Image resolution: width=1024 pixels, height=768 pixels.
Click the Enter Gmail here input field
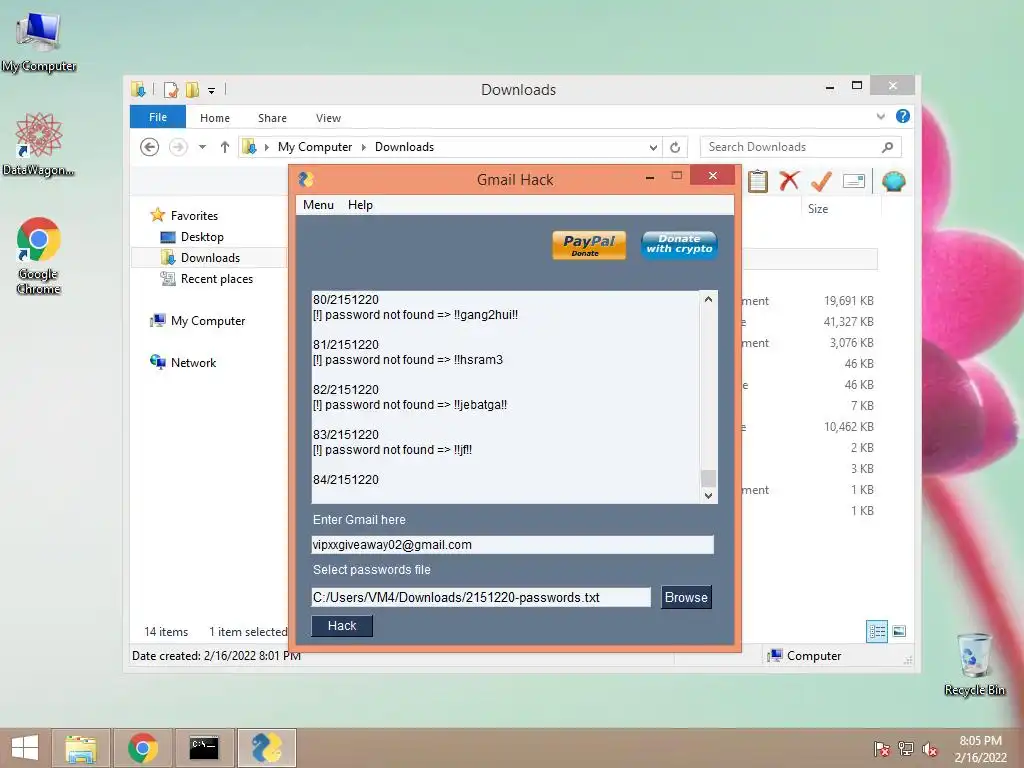512,545
